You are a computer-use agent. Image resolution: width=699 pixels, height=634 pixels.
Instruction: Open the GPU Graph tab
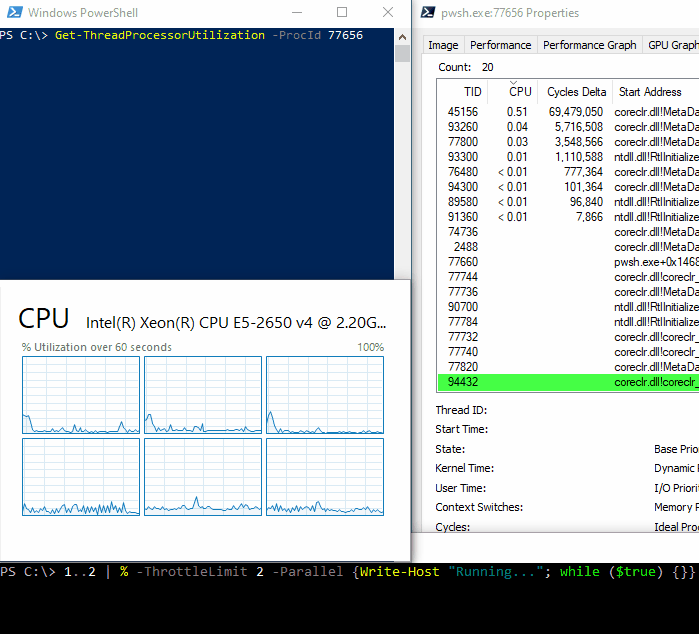coord(671,45)
